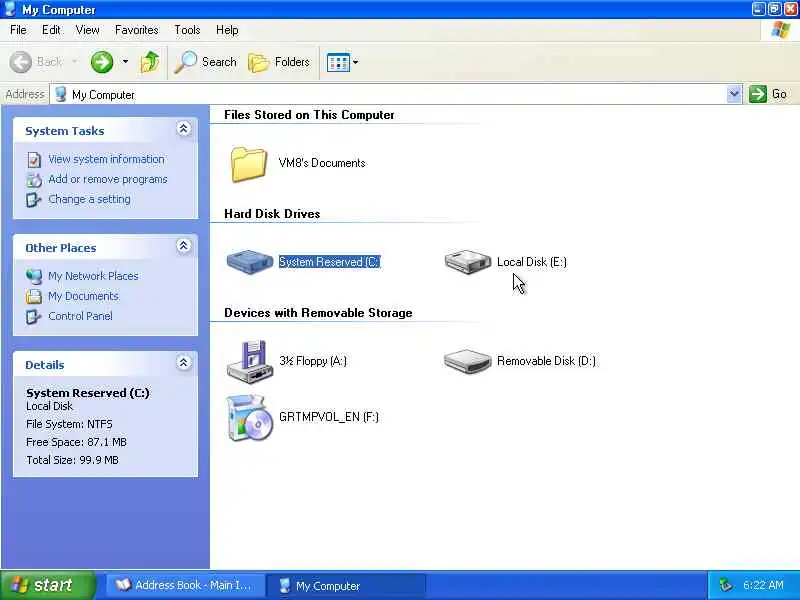Click the 6:22 AM taskbar clock
Screen dimensions: 800x600
pos(763,585)
